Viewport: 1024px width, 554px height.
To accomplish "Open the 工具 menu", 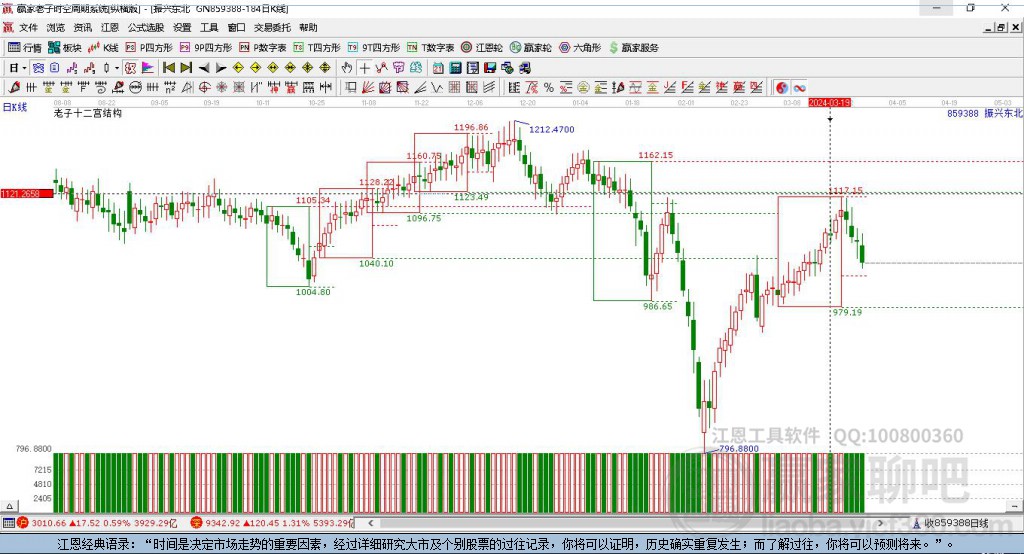I will (x=209, y=27).
